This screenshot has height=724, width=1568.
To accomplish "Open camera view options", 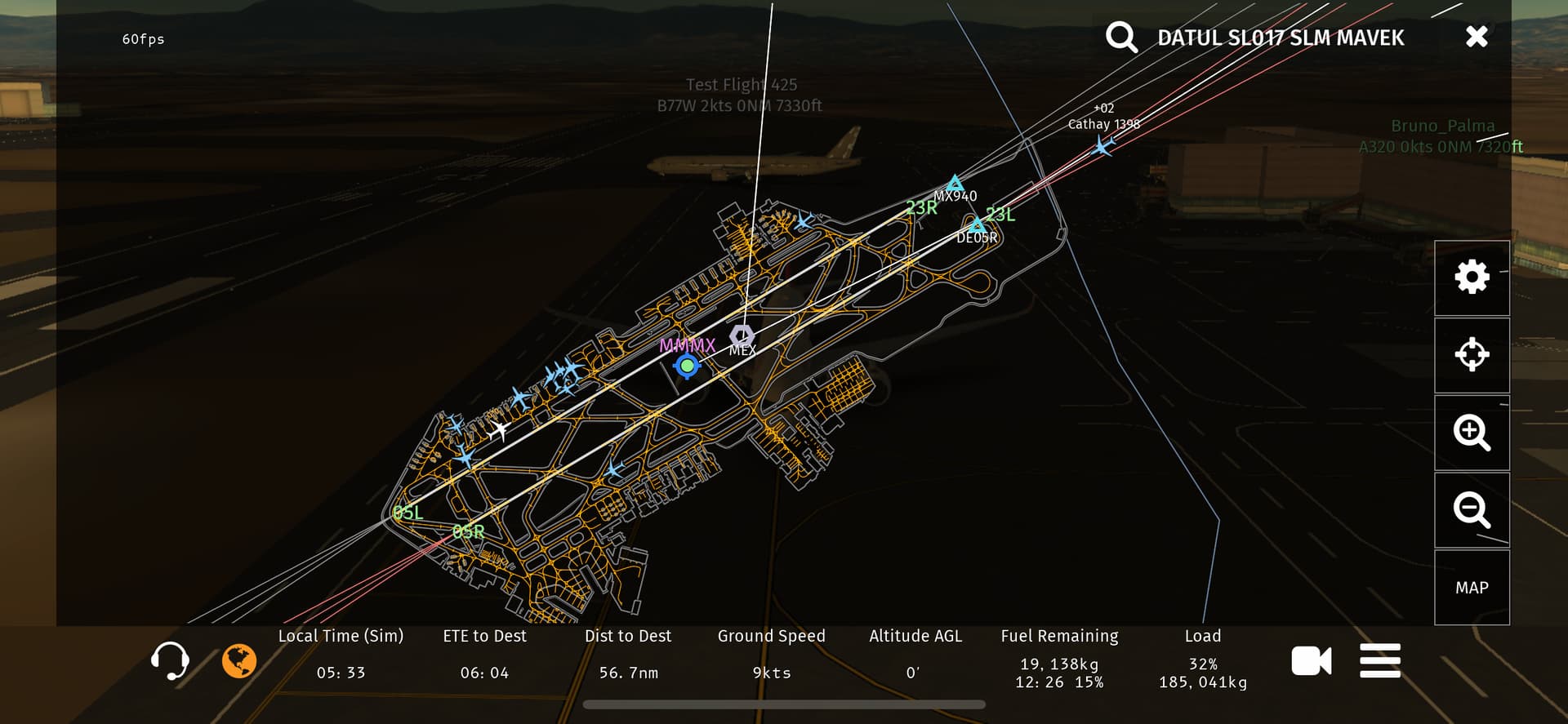I will tap(1312, 660).
